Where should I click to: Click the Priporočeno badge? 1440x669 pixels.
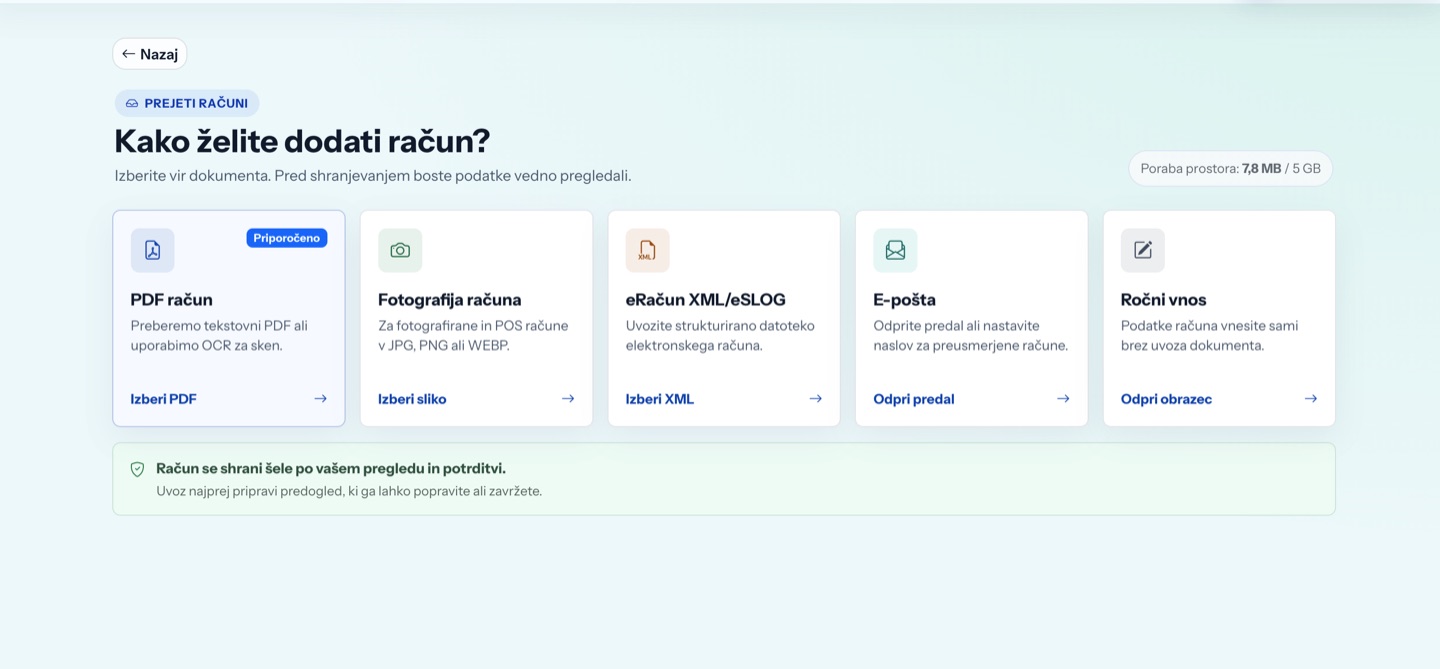(x=287, y=238)
